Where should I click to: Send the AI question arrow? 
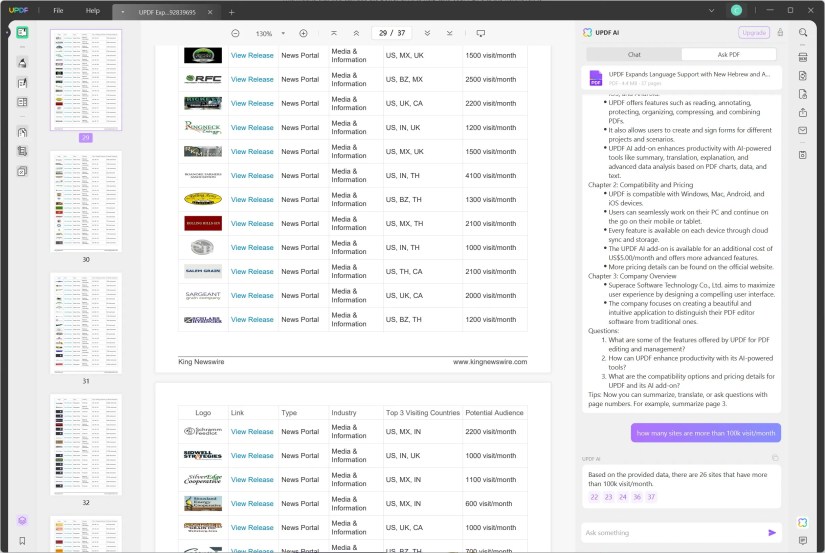(x=772, y=532)
